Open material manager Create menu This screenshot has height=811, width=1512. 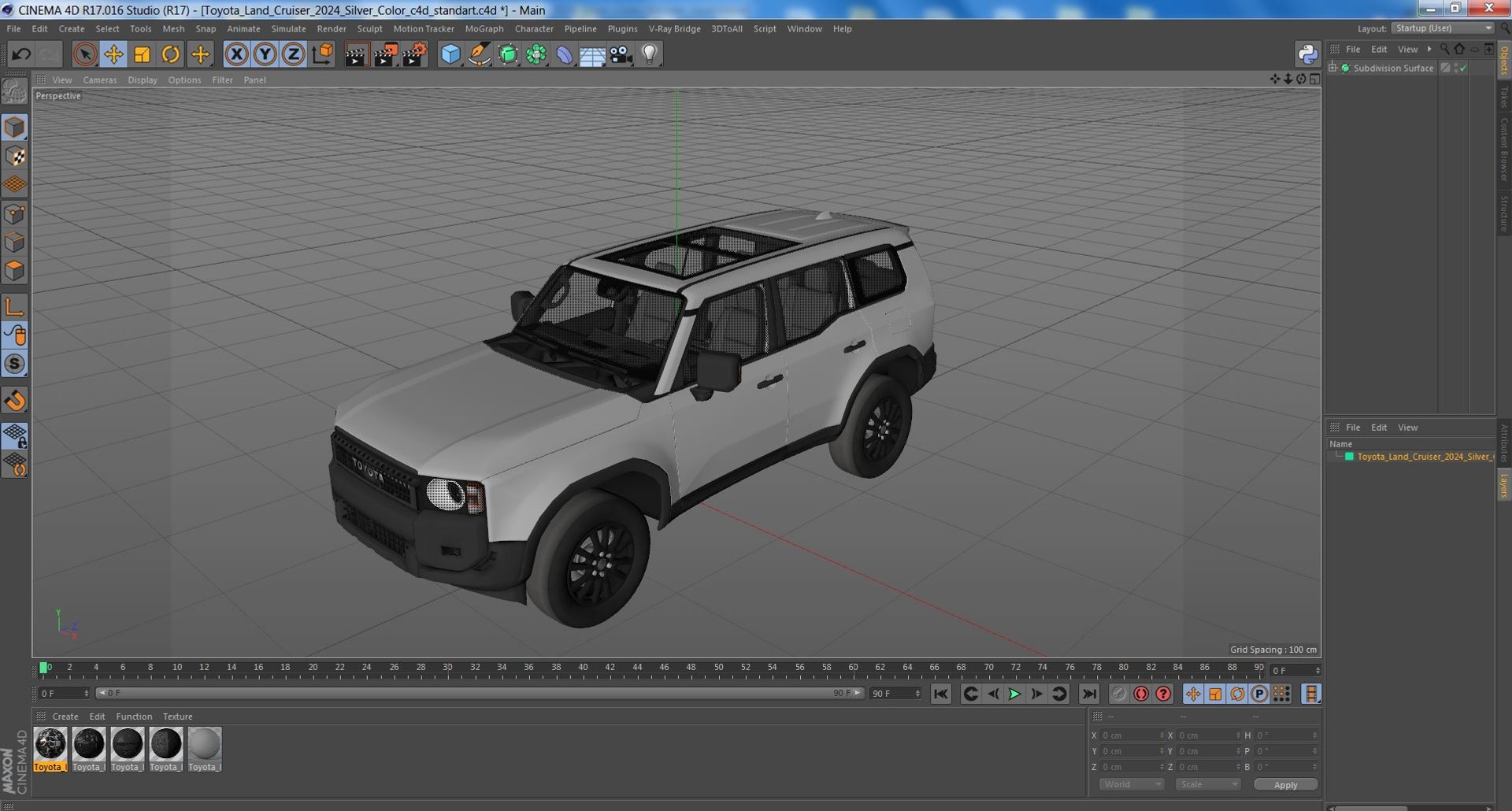(x=65, y=717)
